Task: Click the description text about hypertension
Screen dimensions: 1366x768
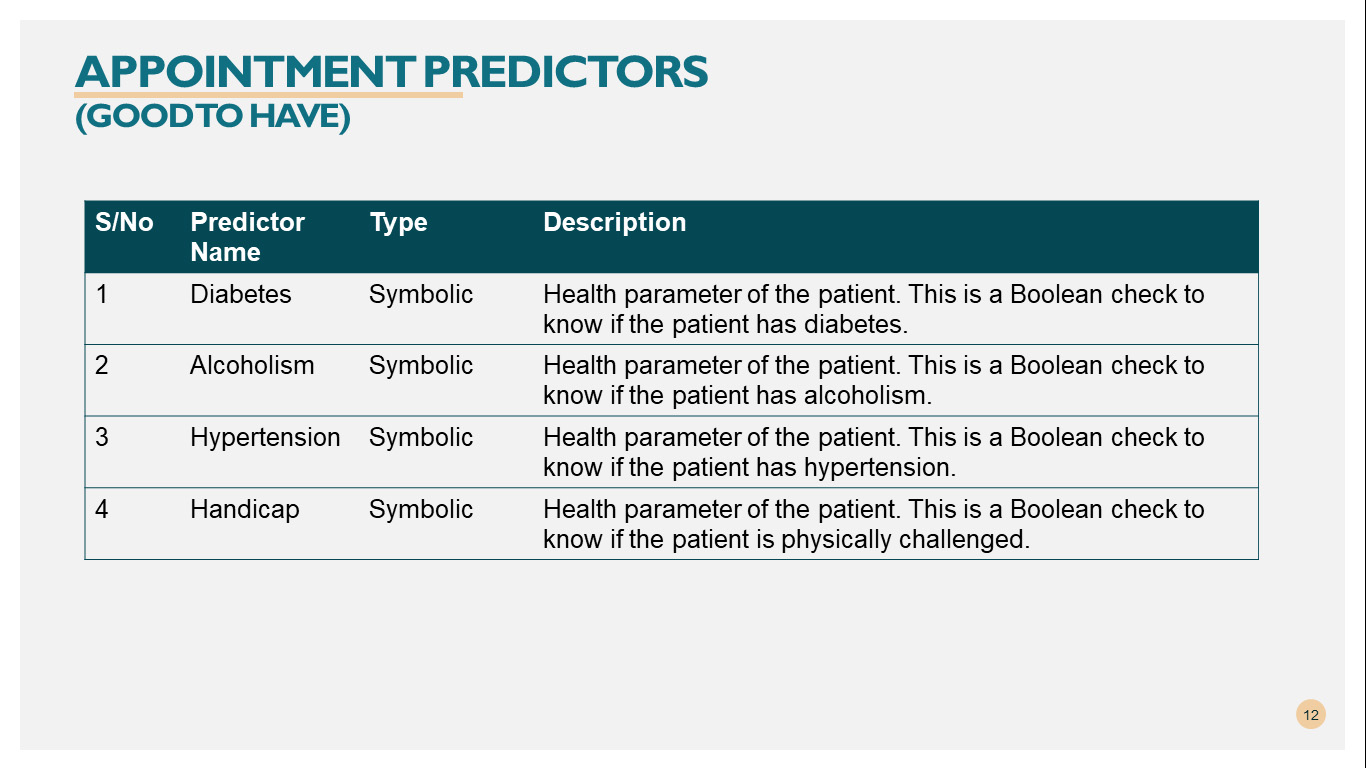Action: click(x=873, y=452)
